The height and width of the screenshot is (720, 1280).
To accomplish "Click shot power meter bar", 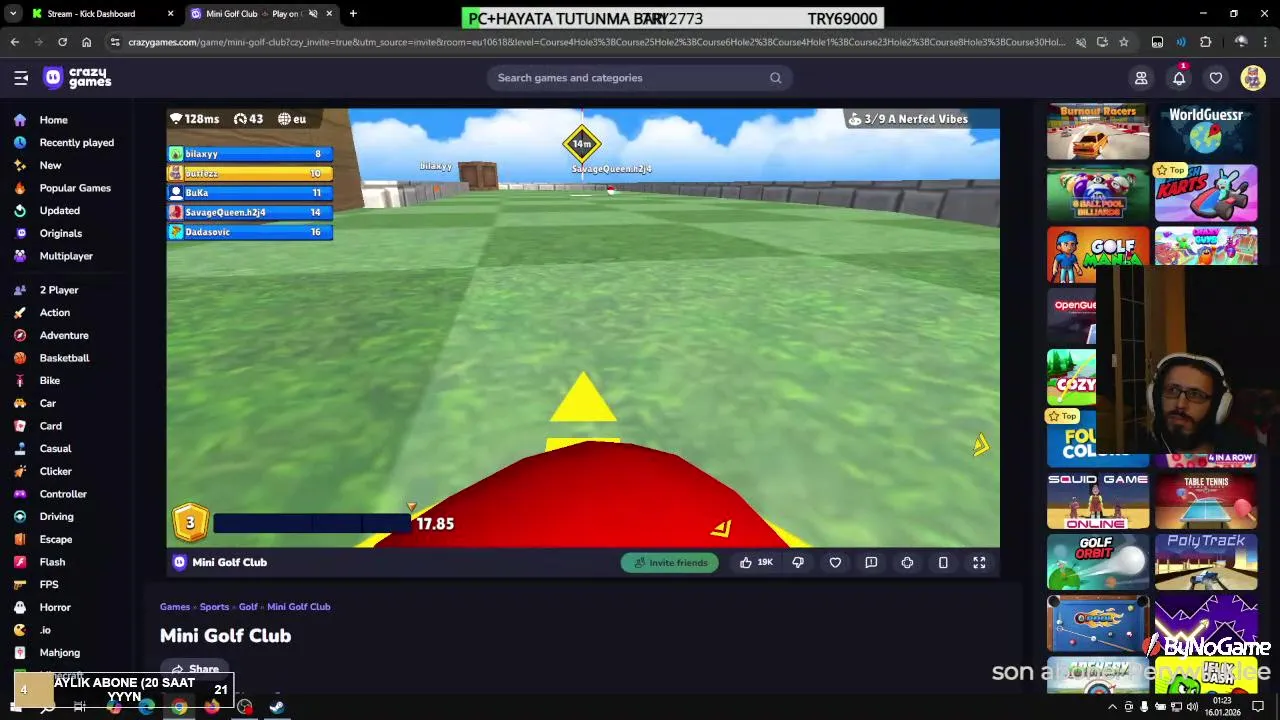I will [311, 523].
